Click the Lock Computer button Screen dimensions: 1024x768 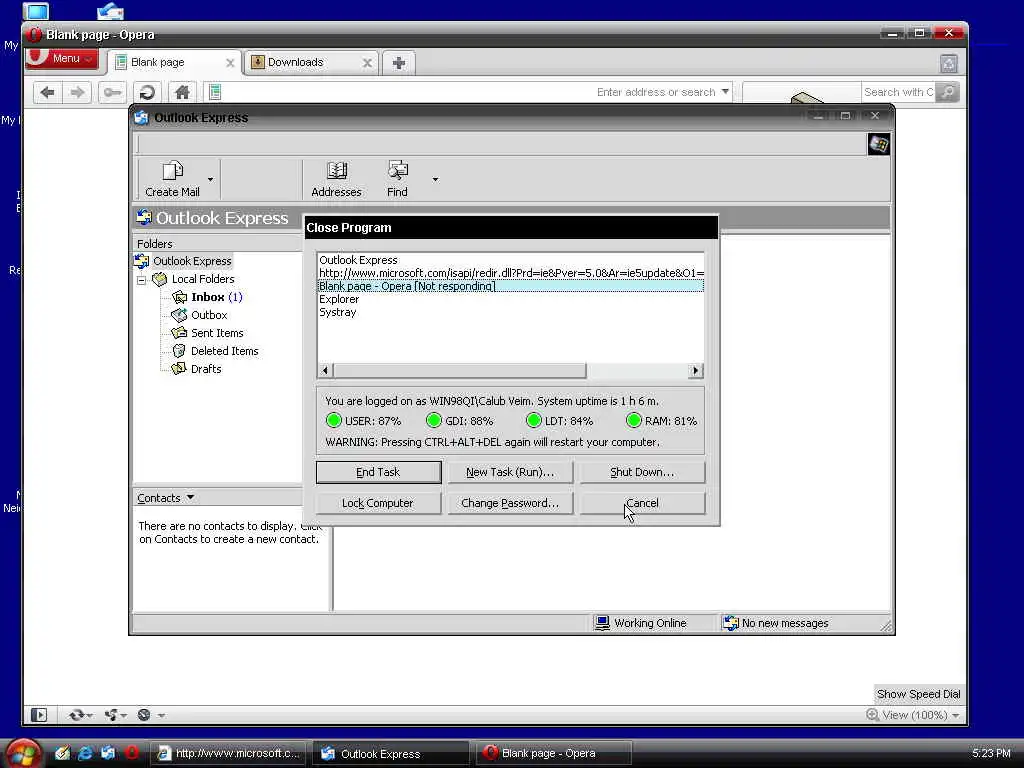point(378,504)
